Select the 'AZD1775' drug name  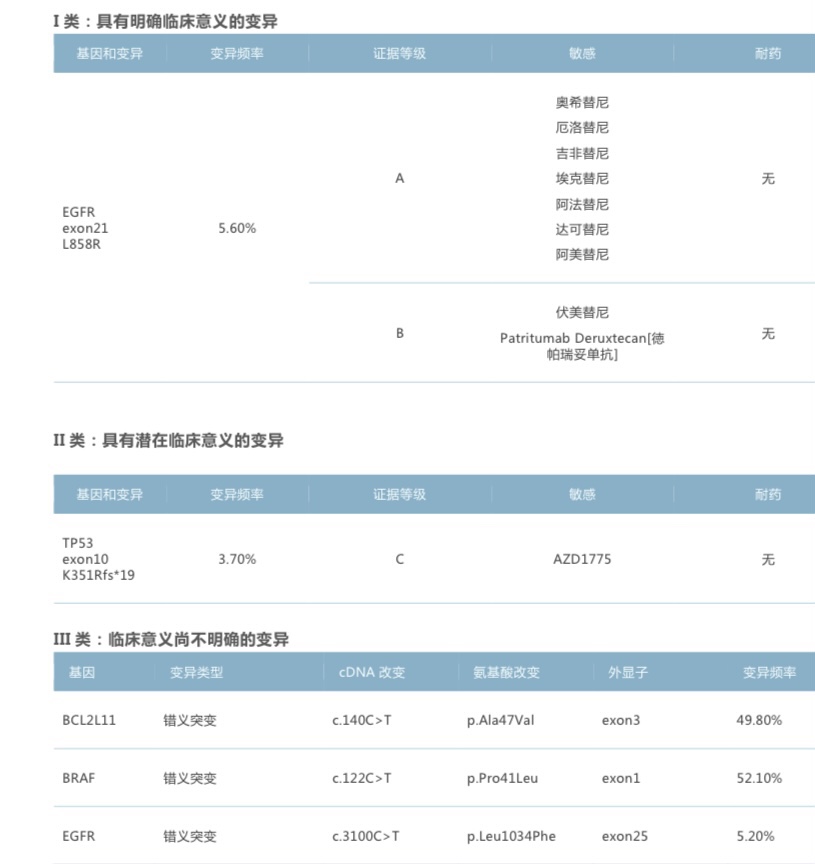pos(582,559)
